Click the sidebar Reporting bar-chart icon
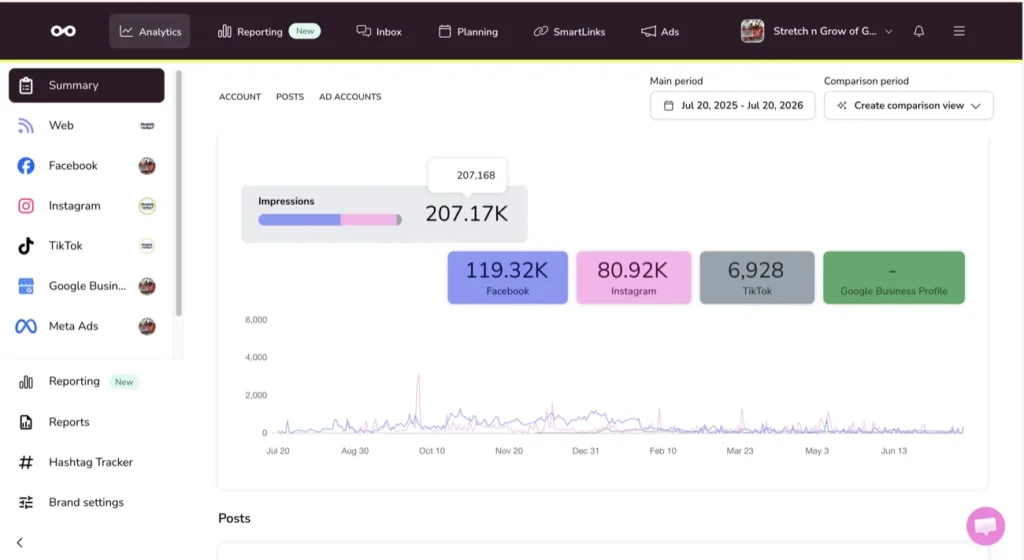Viewport: 1024px width, 560px height. [x=25, y=382]
